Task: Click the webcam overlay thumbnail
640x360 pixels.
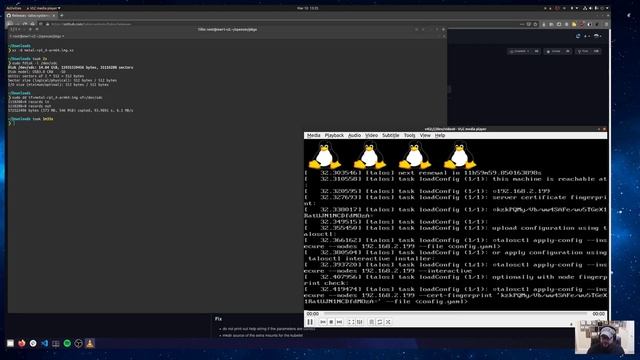Action: [604, 337]
